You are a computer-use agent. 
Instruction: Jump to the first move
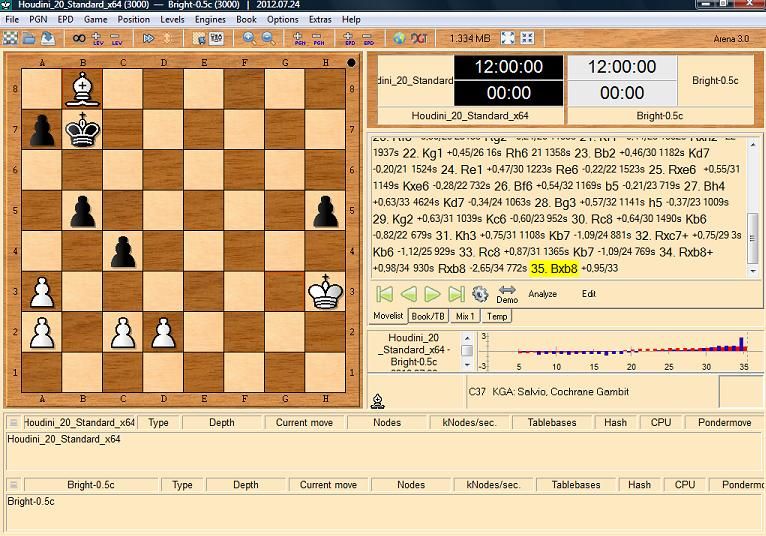pyautogui.click(x=384, y=294)
